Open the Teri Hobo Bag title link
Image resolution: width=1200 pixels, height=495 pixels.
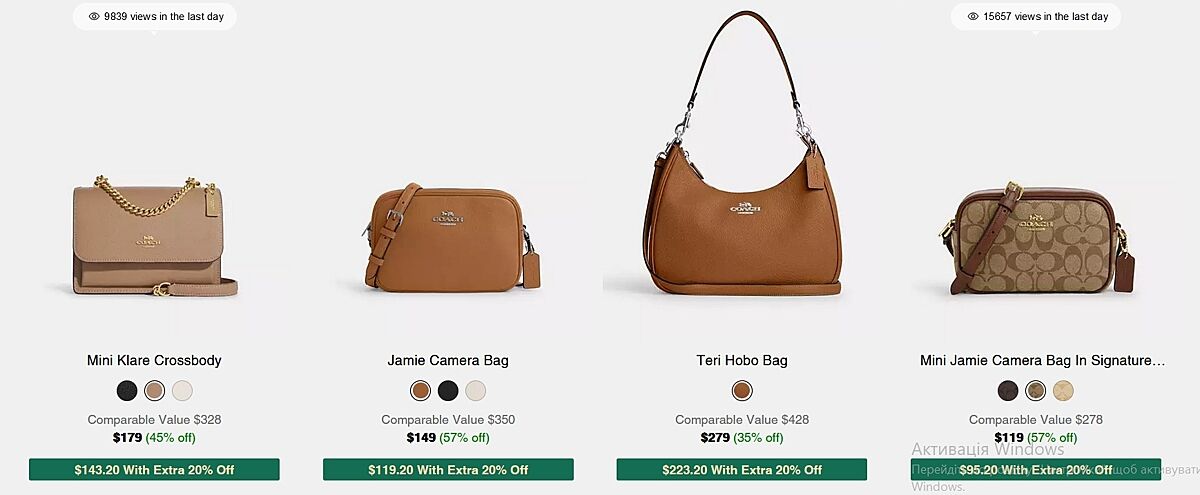[x=742, y=360]
